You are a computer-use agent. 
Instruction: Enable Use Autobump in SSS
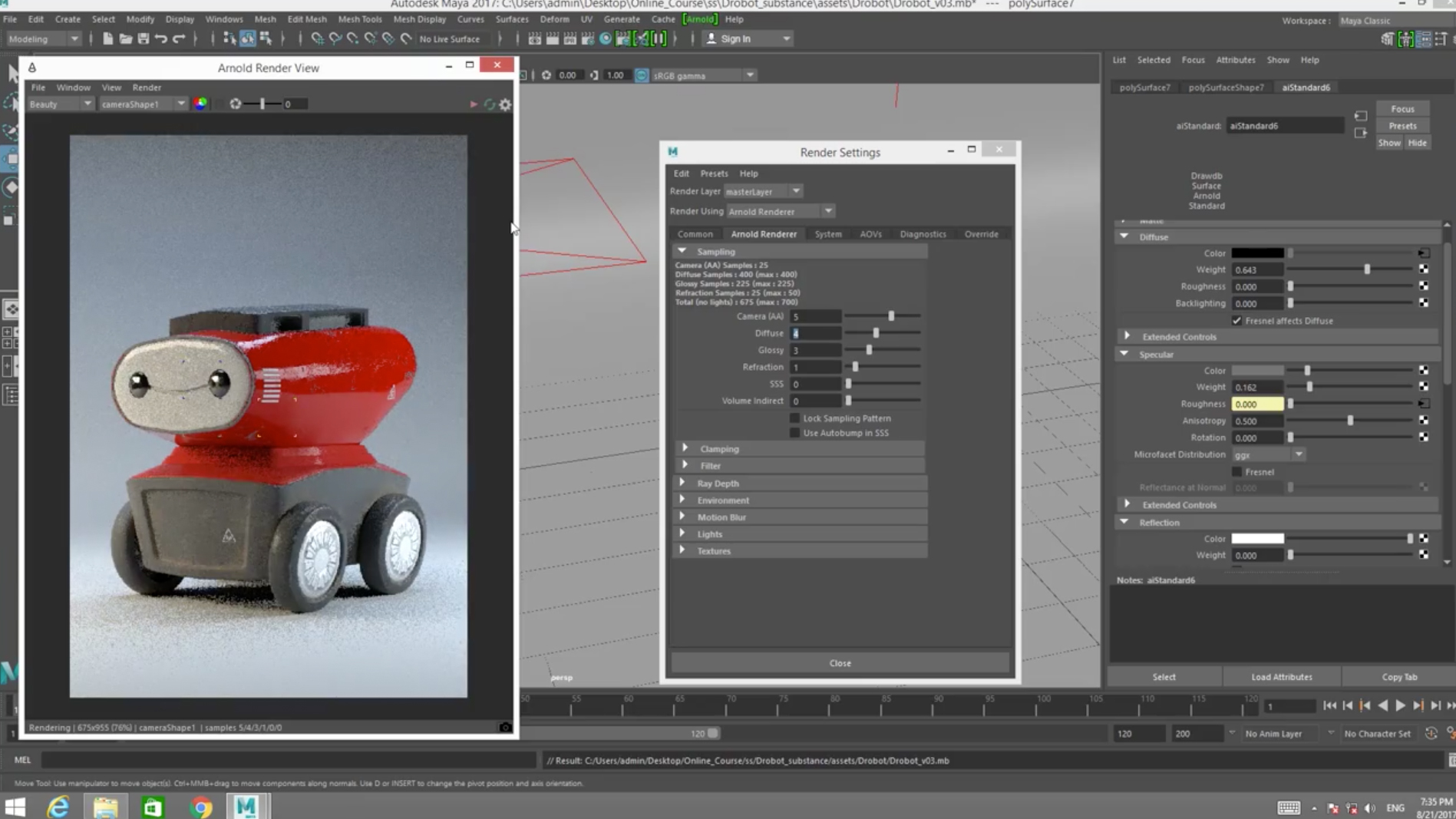pyautogui.click(x=795, y=433)
